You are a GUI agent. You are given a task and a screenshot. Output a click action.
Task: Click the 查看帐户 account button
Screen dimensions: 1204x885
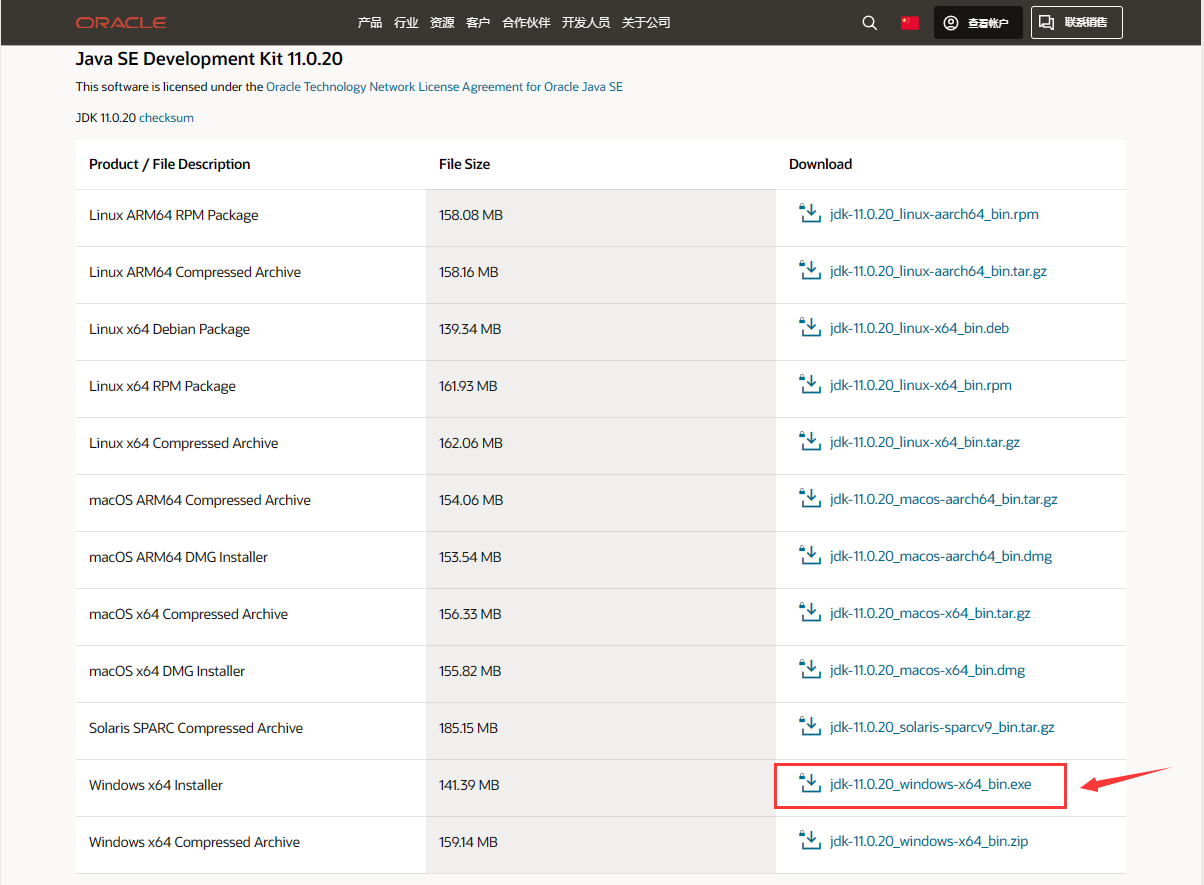click(x=977, y=22)
